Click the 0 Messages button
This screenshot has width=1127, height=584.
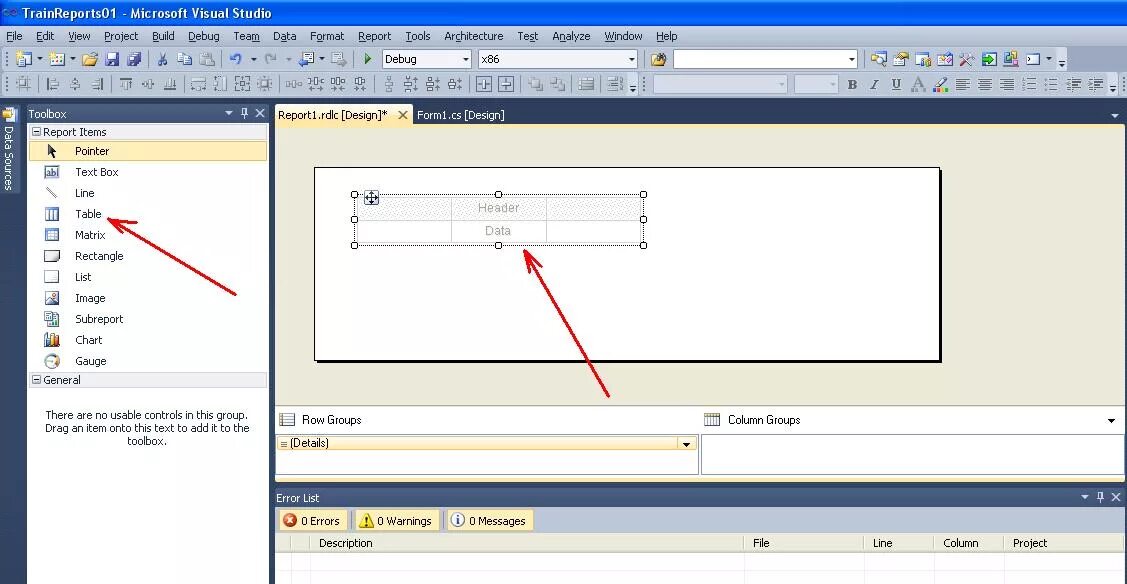coord(489,520)
